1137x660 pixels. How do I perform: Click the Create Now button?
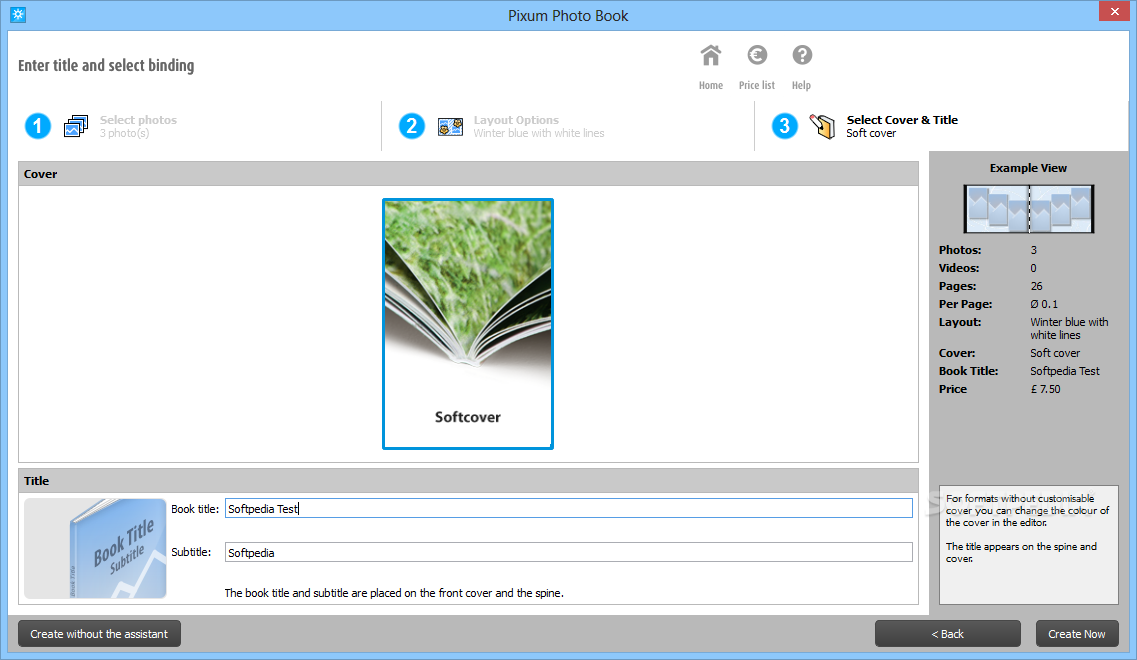(x=1077, y=634)
